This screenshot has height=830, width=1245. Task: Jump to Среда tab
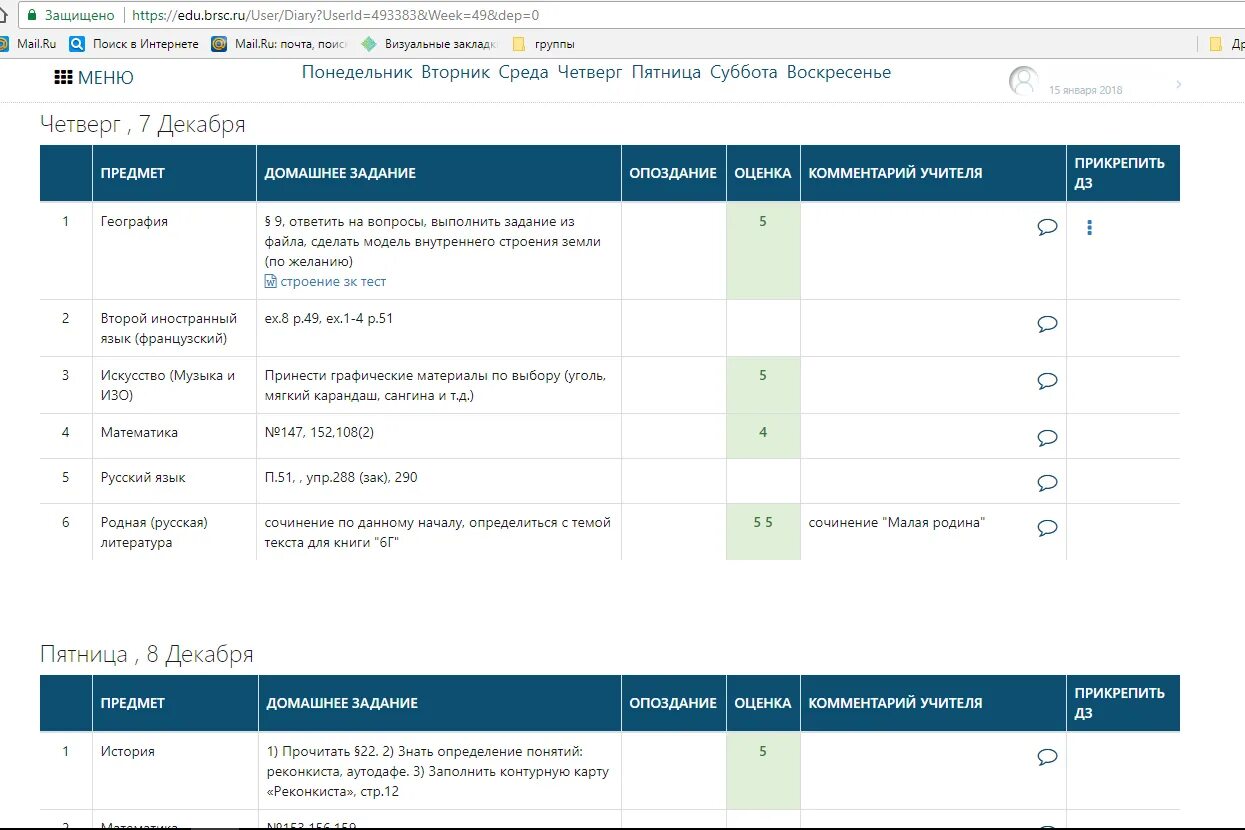coord(523,72)
